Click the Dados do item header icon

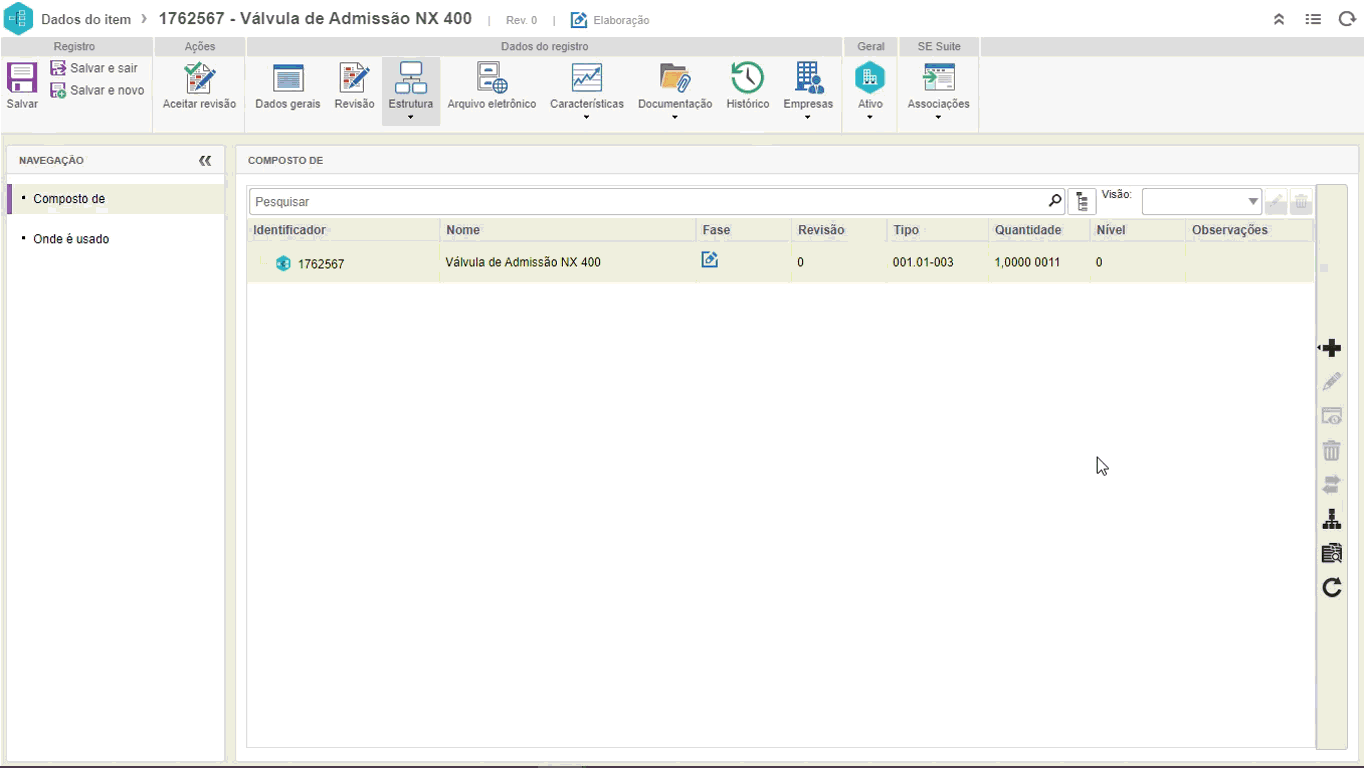pos(19,19)
